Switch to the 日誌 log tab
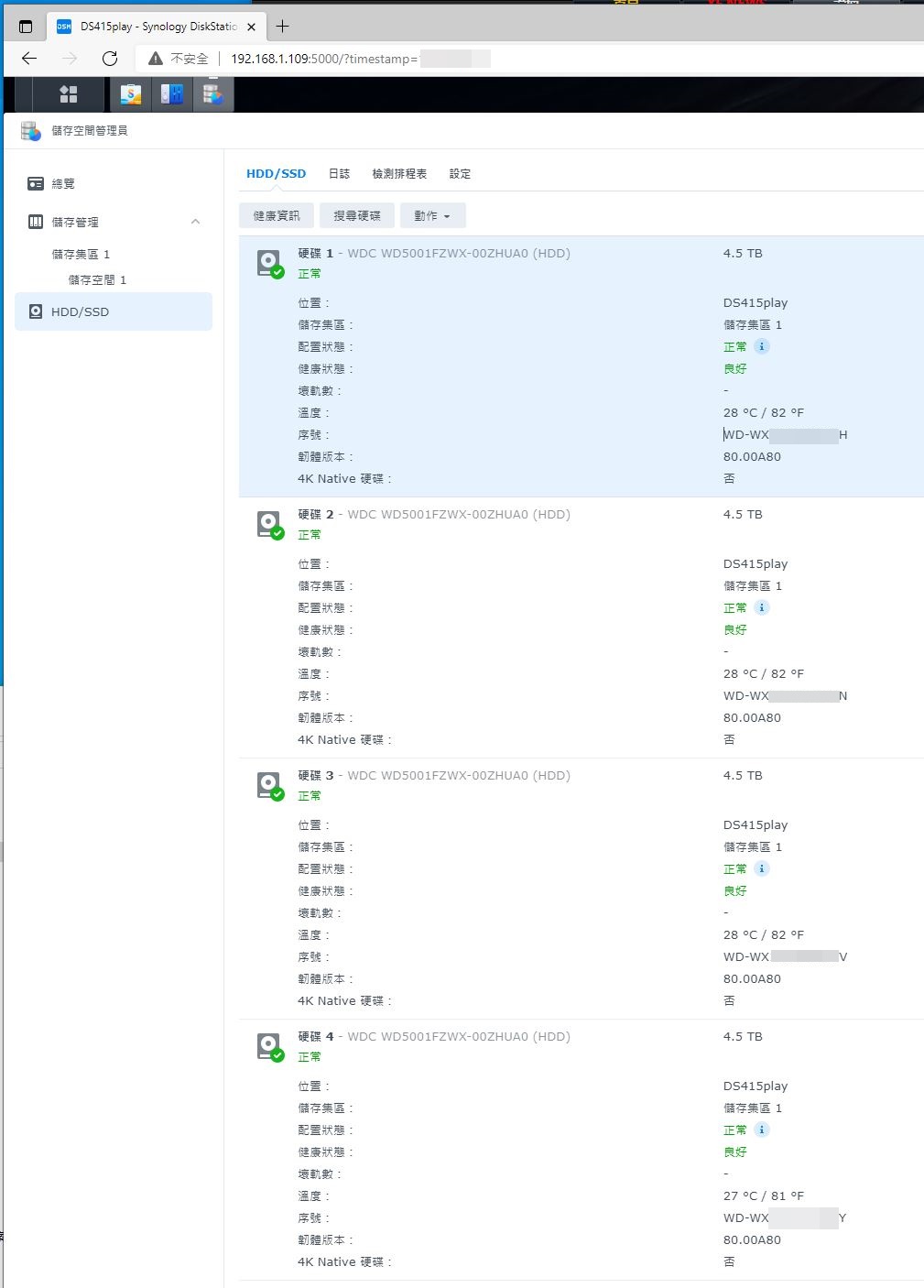 click(339, 174)
